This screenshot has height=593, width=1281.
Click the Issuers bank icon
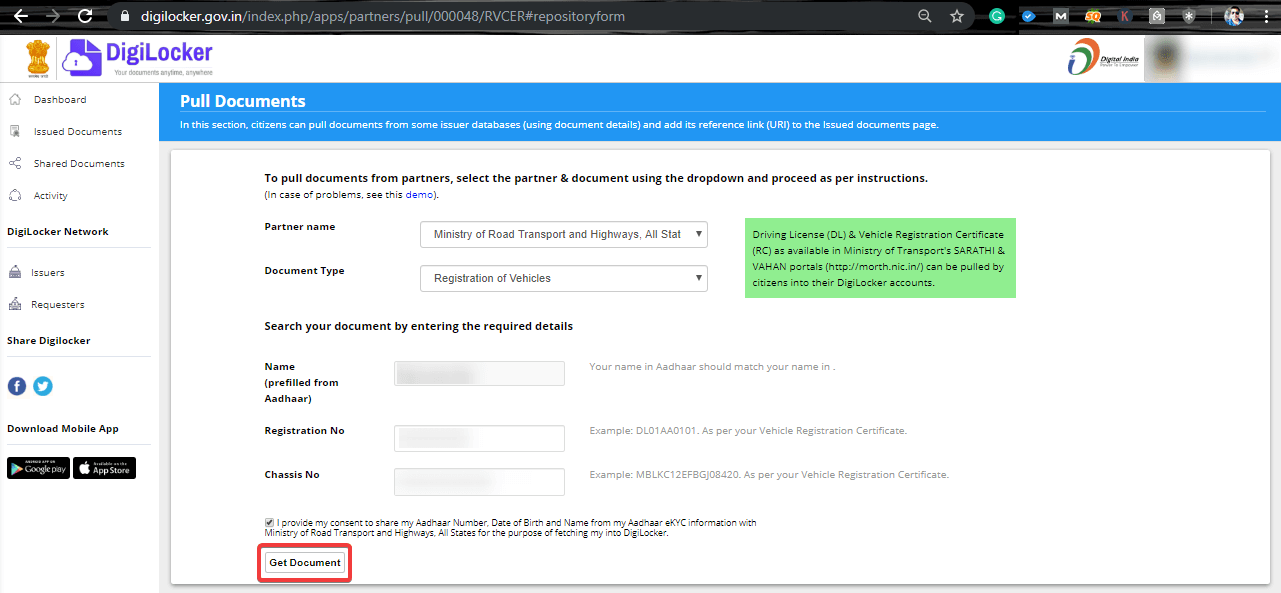coord(14,272)
